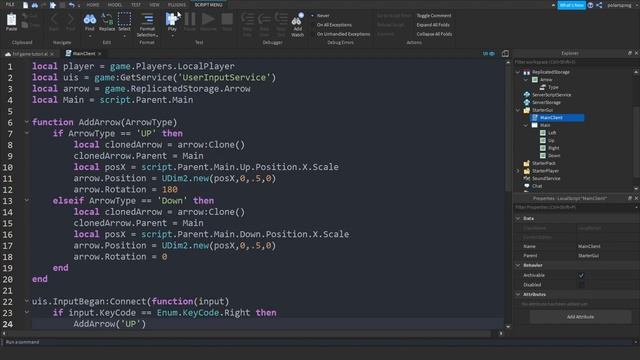Toggle the Disabled checkbox

(581, 285)
